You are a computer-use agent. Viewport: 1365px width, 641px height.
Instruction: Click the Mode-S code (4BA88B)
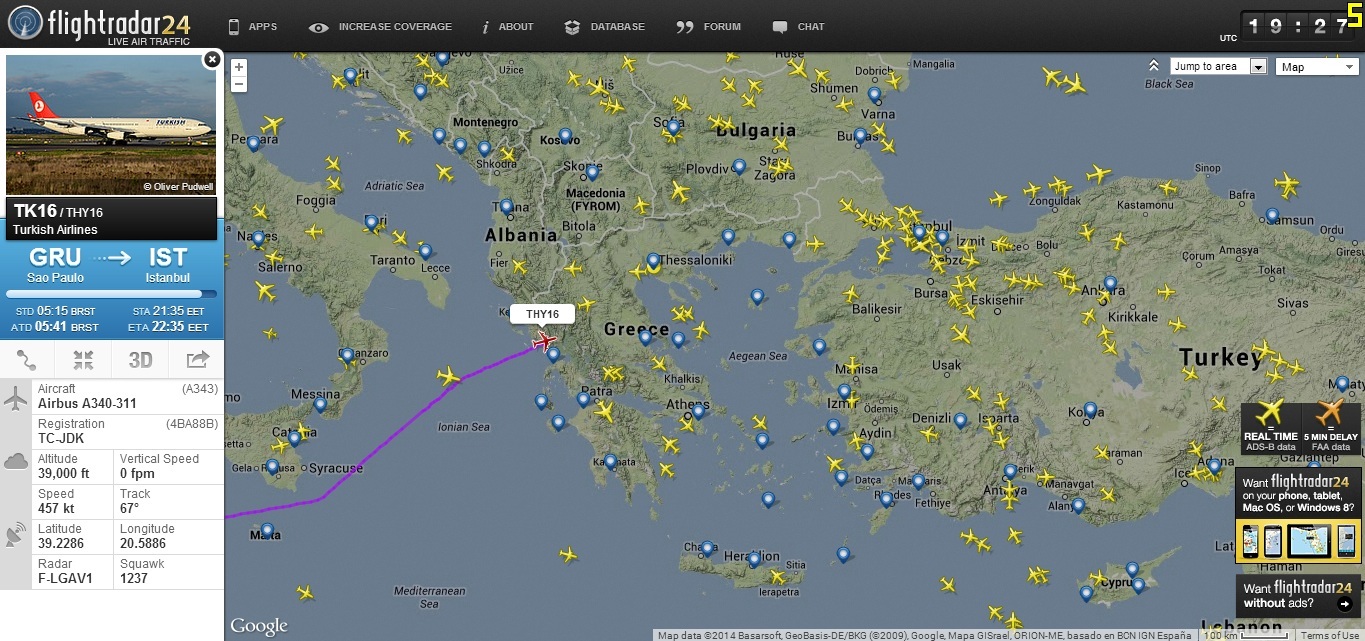[191, 423]
